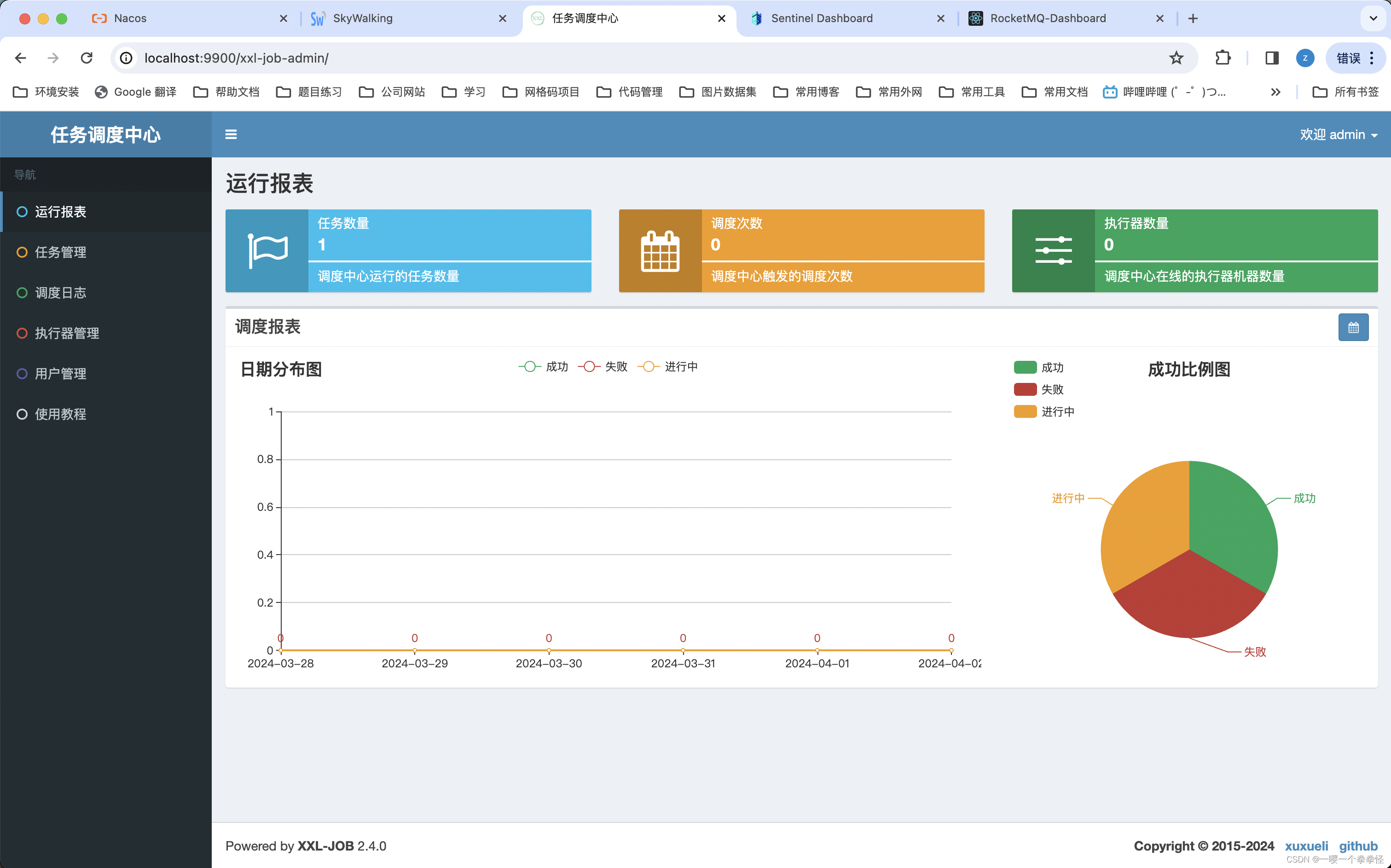The width and height of the screenshot is (1391, 868).
Task: Click the calendar icon on the 调度次数 card
Action: point(660,251)
